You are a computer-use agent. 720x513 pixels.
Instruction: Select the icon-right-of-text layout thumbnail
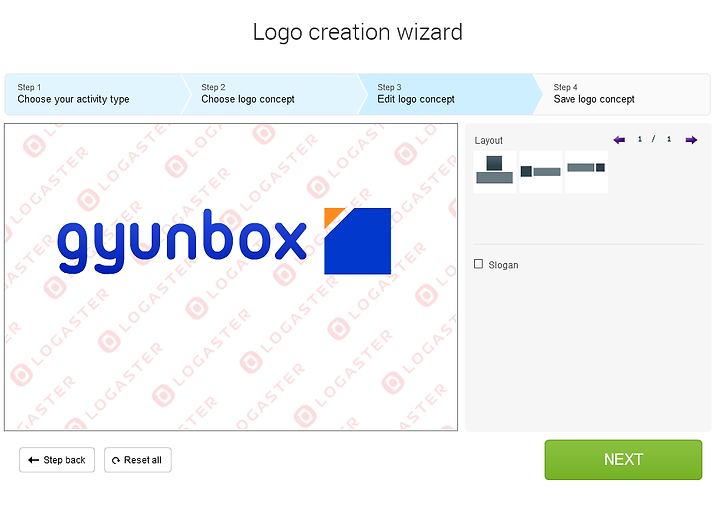(586, 172)
